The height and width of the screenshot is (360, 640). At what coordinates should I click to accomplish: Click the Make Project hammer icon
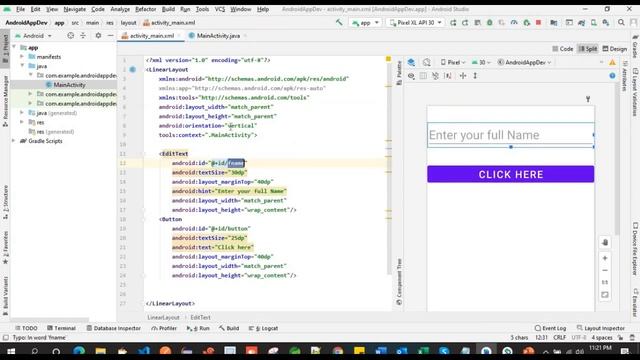pos(339,22)
